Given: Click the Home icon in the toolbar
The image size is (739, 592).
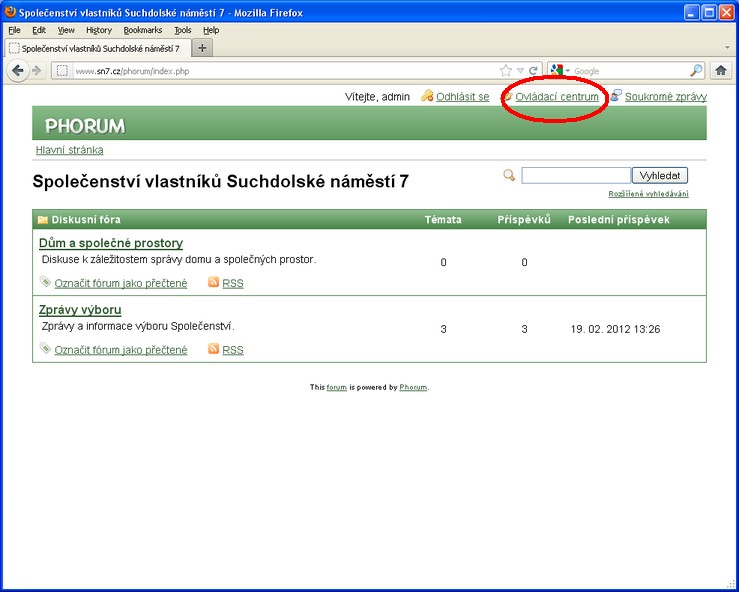Looking at the screenshot, I should [720, 71].
